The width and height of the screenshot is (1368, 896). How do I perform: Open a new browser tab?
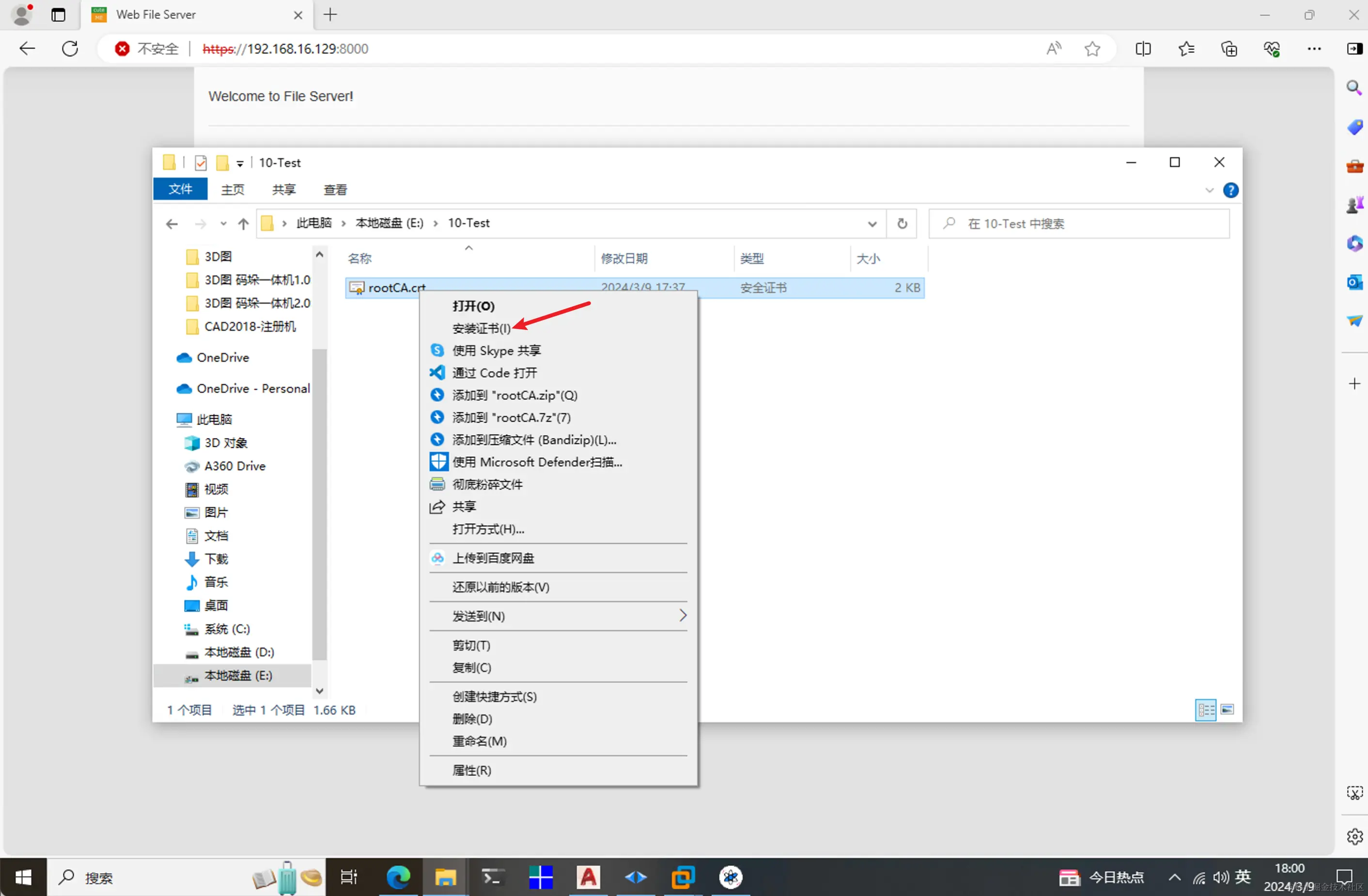pos(330,15)
